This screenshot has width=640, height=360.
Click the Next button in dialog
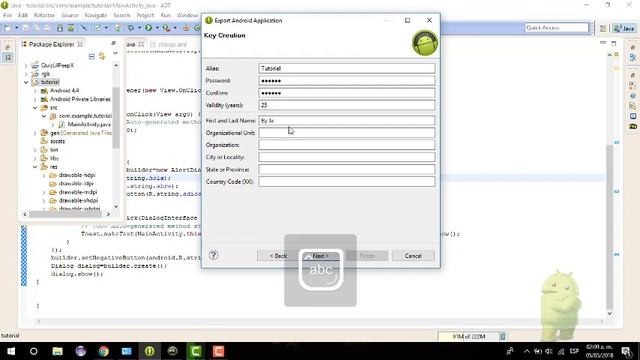pyautogui.click(x=320, y=256)
